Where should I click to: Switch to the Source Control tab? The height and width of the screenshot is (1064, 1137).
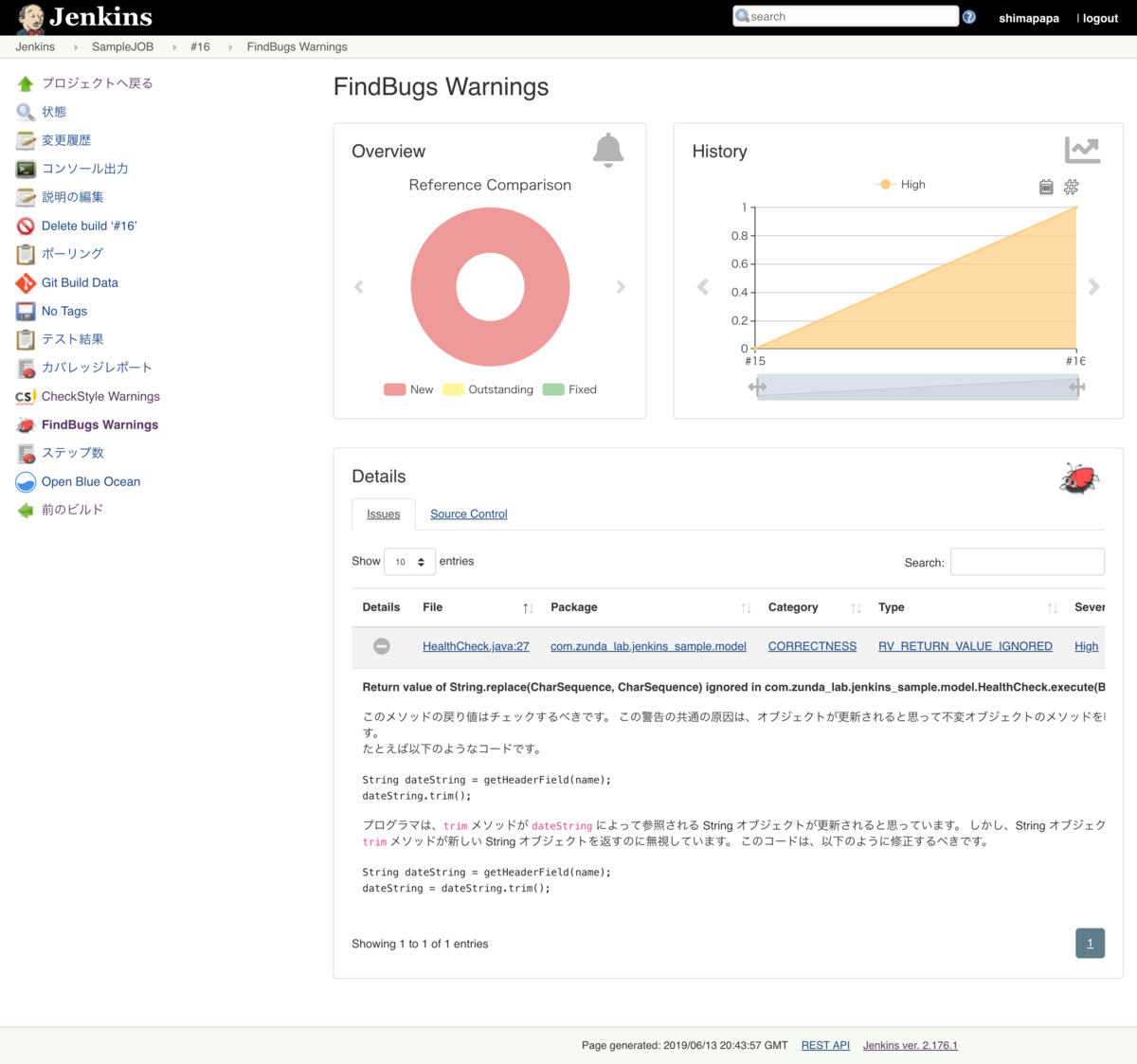[469, 514]
